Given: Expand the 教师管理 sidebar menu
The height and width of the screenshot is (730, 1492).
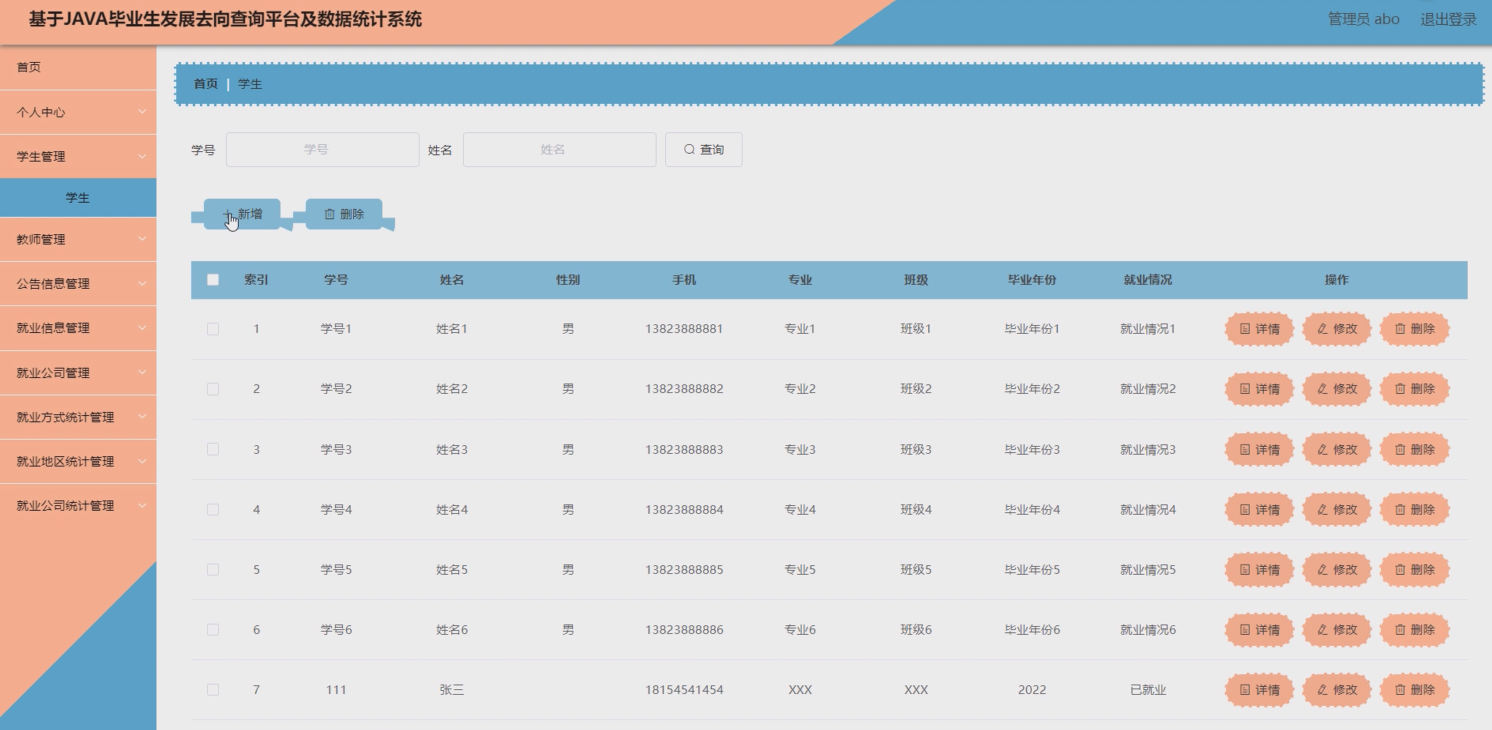Looking at the screenshot, I should point(78,239).
